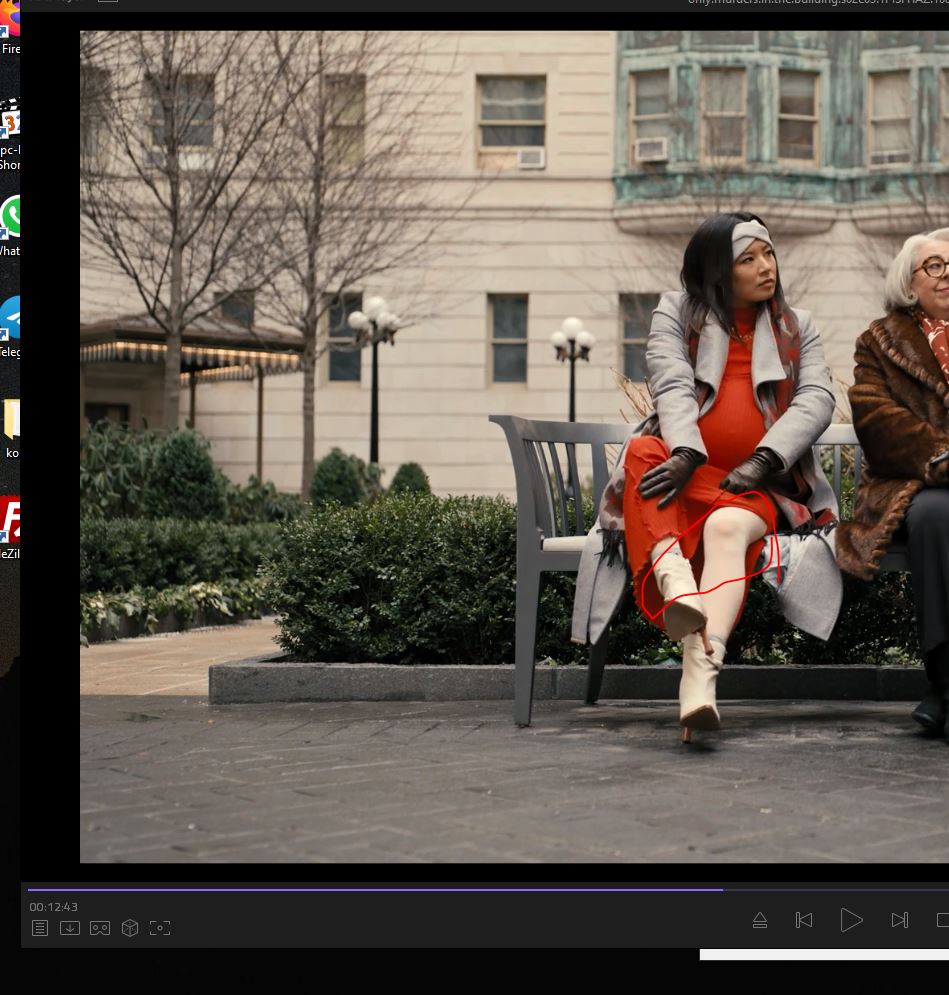Skip to the previous track
The width and height of the screenshot is (949, 995).
[x=804, y=920]
